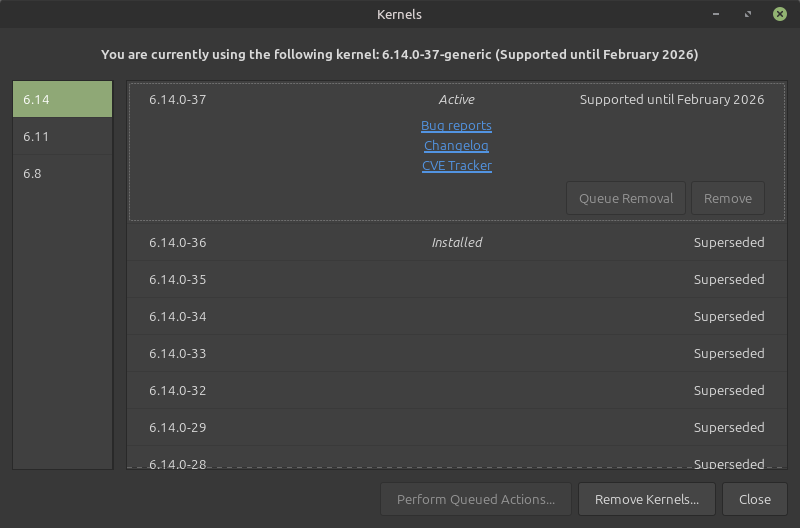Open the Changelog link
The width and height of the screenshot is (800, 528).
456,146
